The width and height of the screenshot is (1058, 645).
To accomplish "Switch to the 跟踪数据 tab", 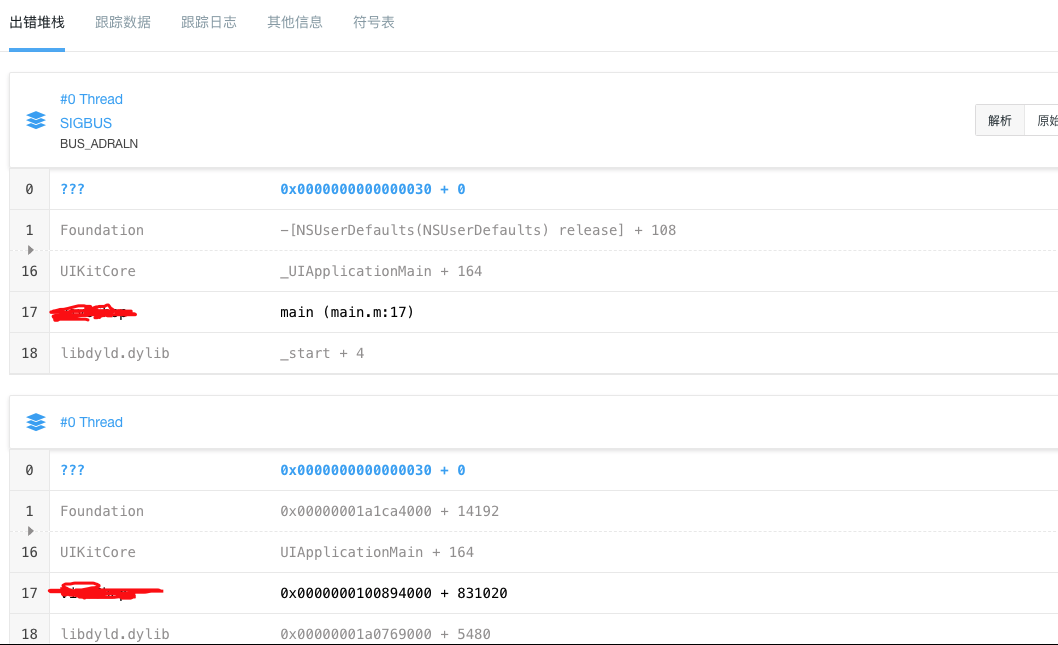I will click(x=123, y=22).
